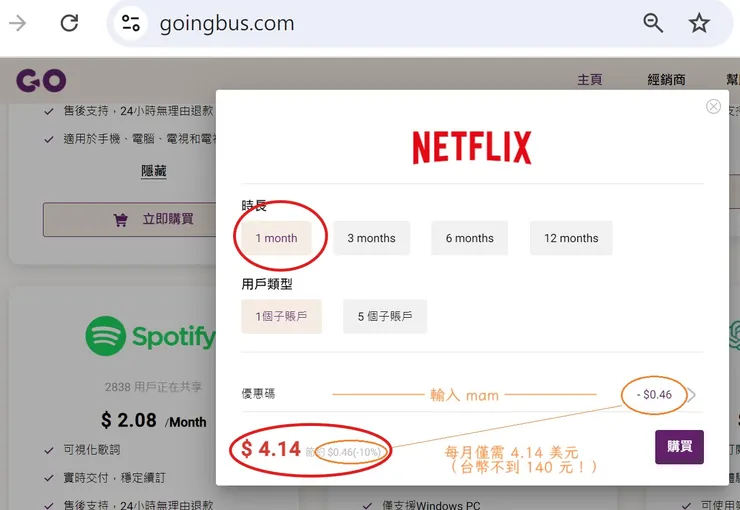This screenshot has width=740, height=510.
Task: Click the 2838 用戶正在共享 text
Action: pos(153,387)
